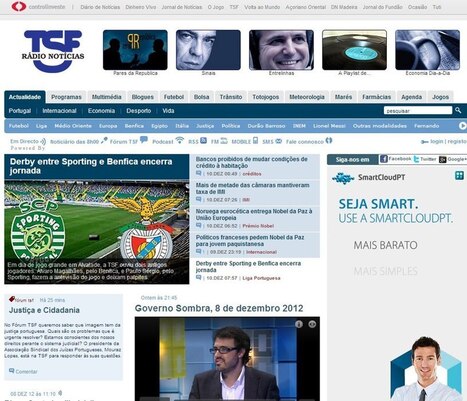Viewport: 467px width, 401px height.
Task: Click comment icon under Noruega eurocética headline
Action: tap(199, 226)
